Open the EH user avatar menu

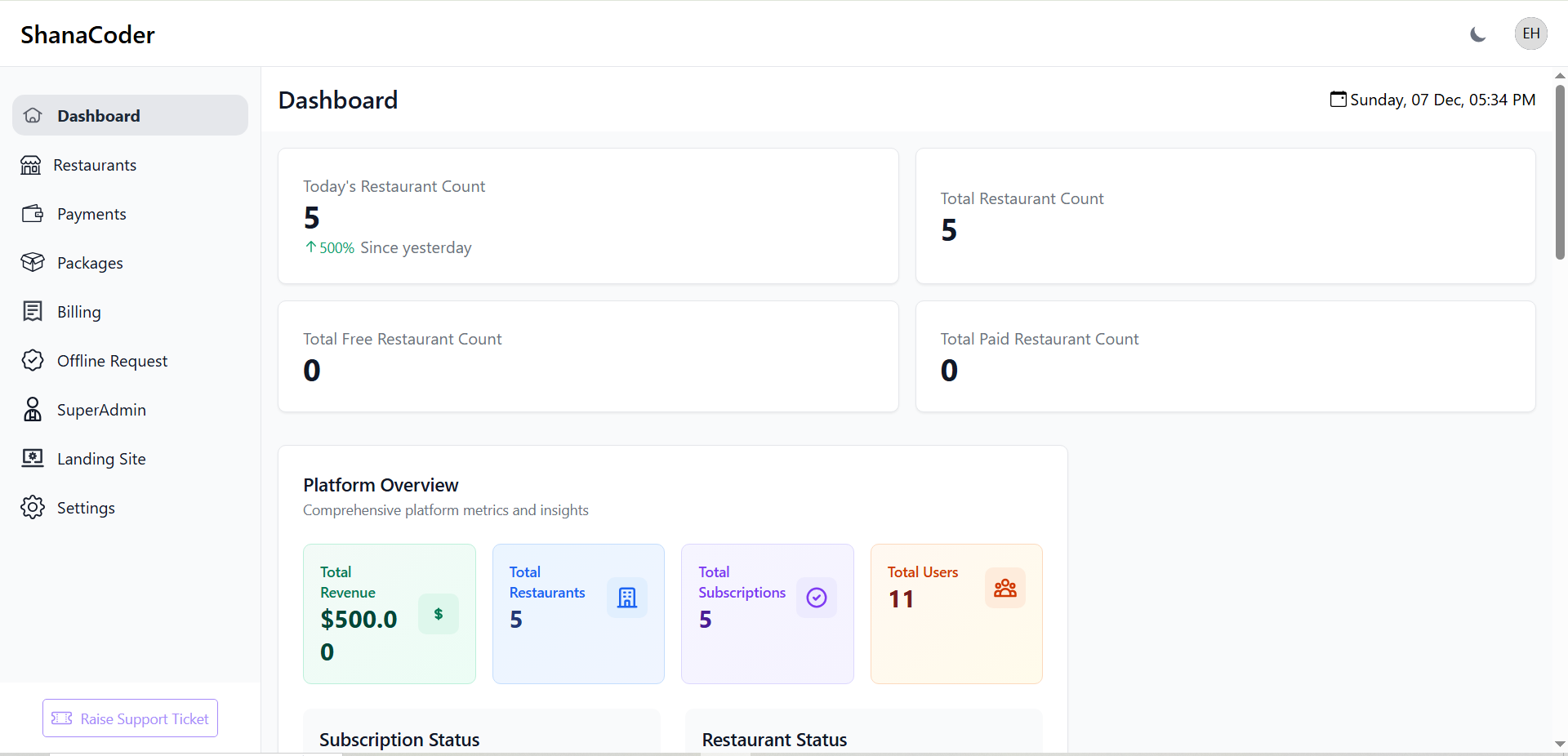point(1530,33)
